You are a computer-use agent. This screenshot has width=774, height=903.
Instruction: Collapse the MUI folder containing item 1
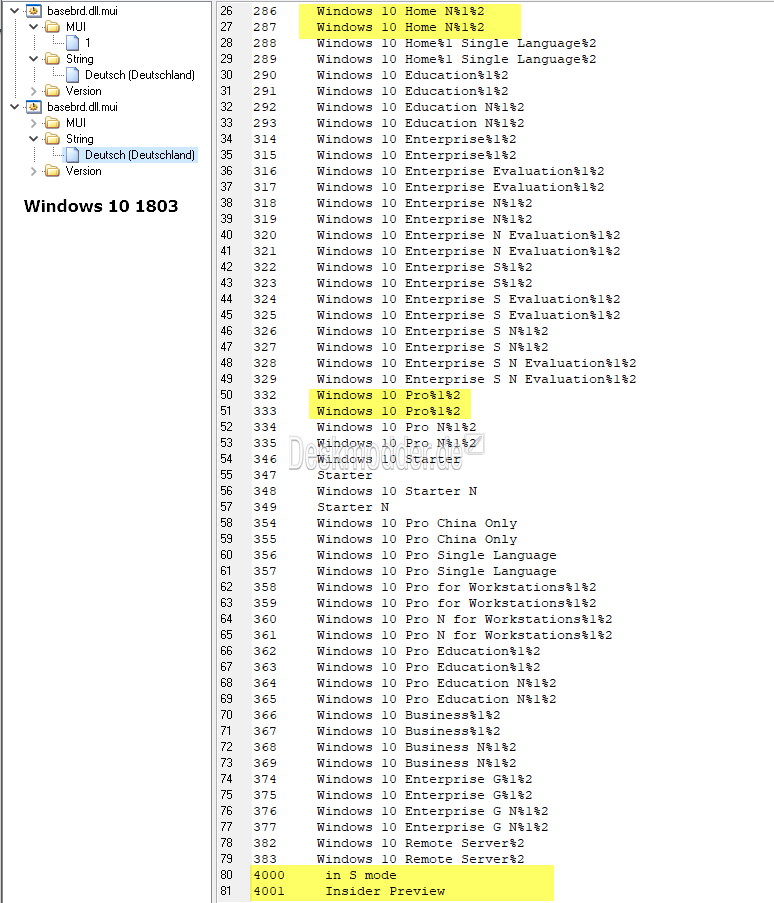(x=33, y=26)
